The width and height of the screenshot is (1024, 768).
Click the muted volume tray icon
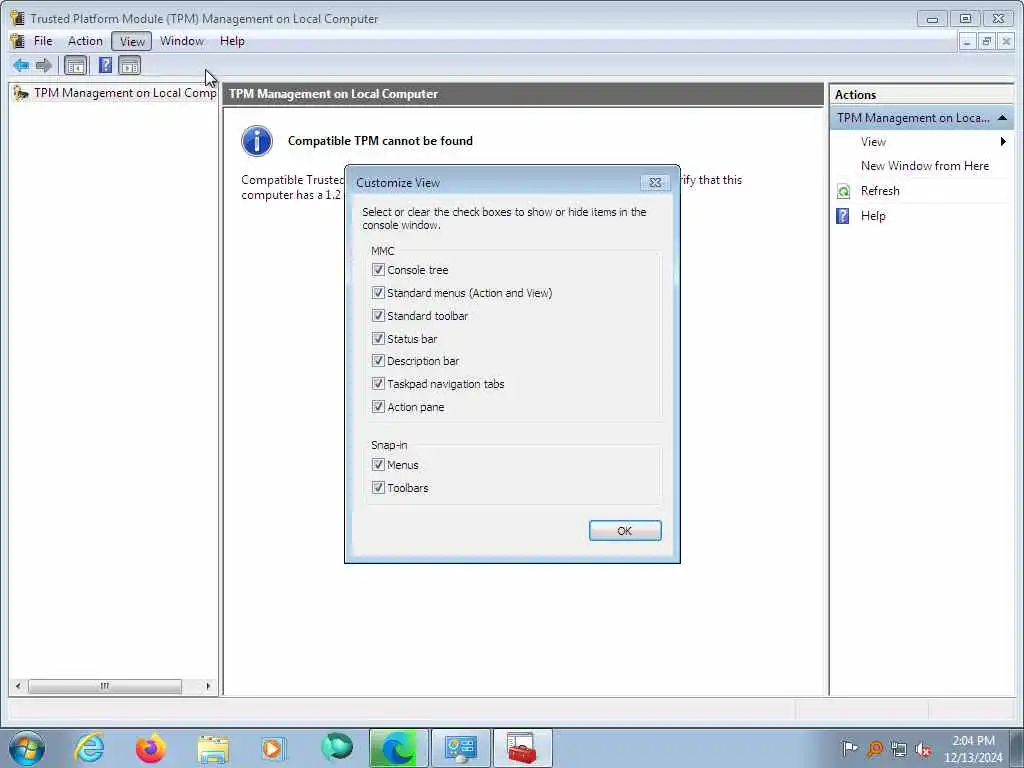point(923,749)
